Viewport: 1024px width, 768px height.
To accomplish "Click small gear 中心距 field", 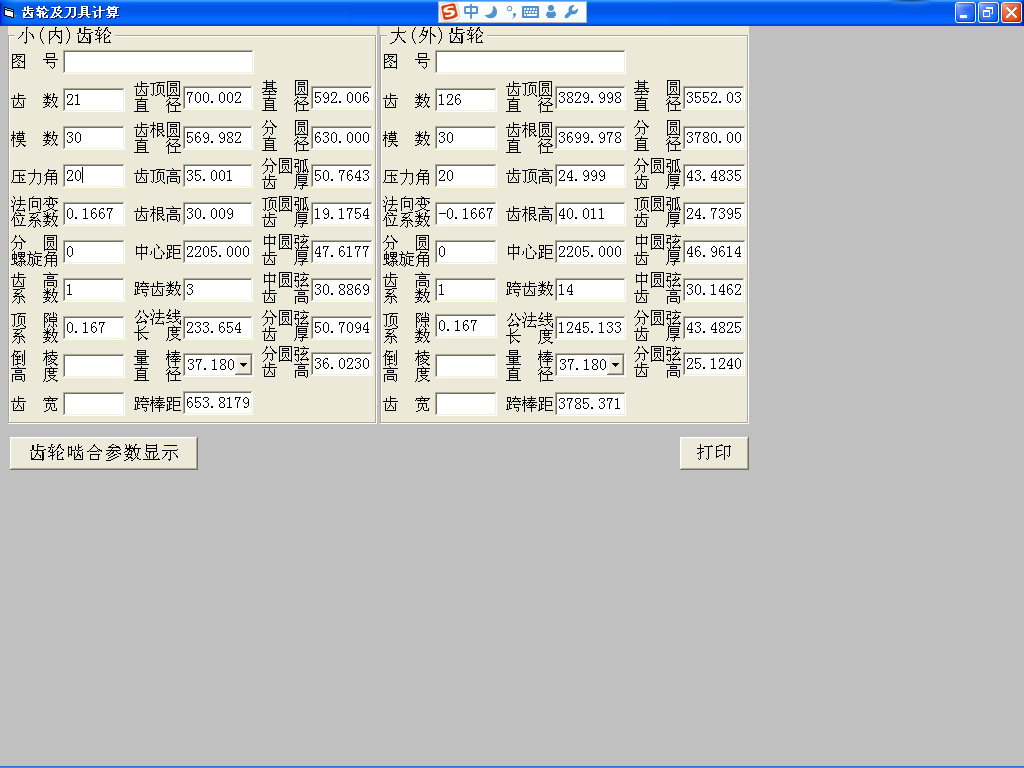I will tap(218, 251).
